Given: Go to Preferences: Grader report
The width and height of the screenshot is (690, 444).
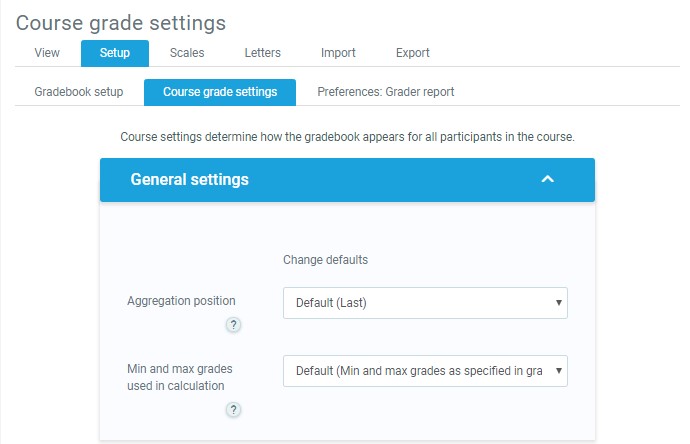Looking at the screenshot, I should click(x=385, y=92).
